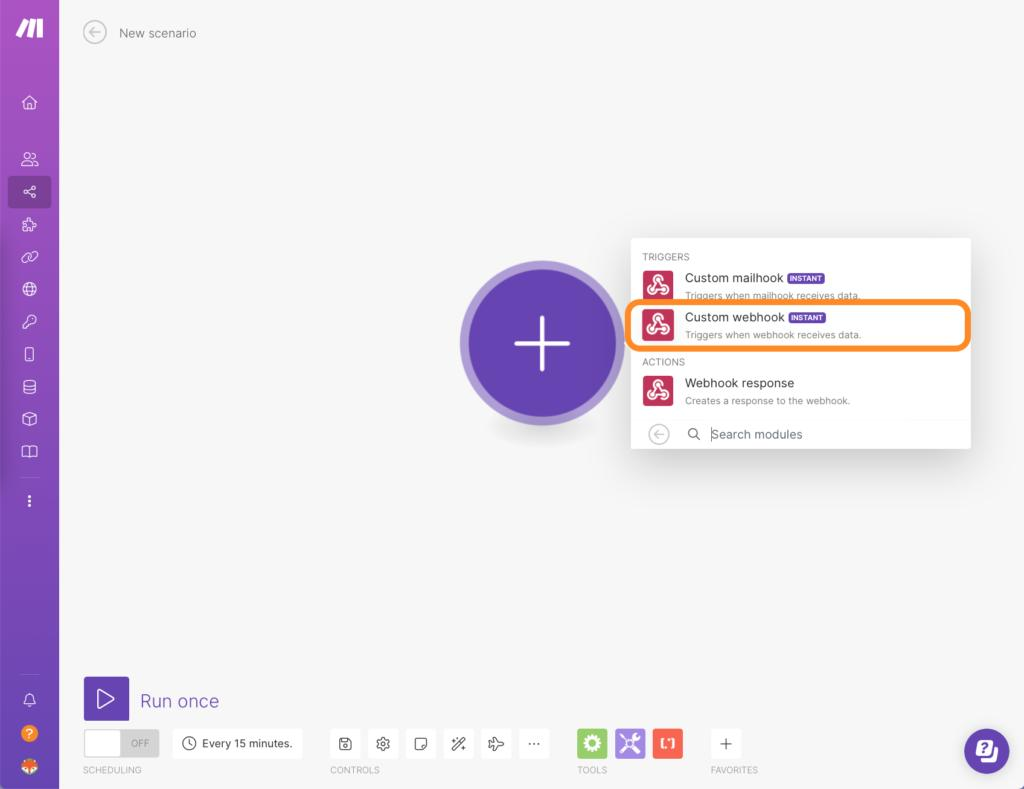Open Data structures cube icon

tap(29, 419)
